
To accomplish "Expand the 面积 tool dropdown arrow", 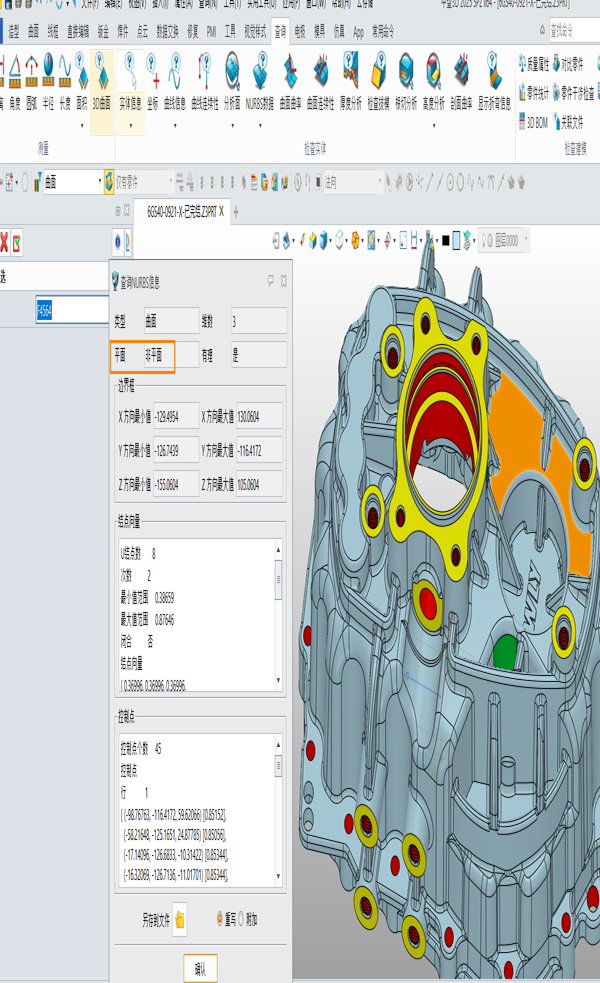I will [x=82, y=125].
